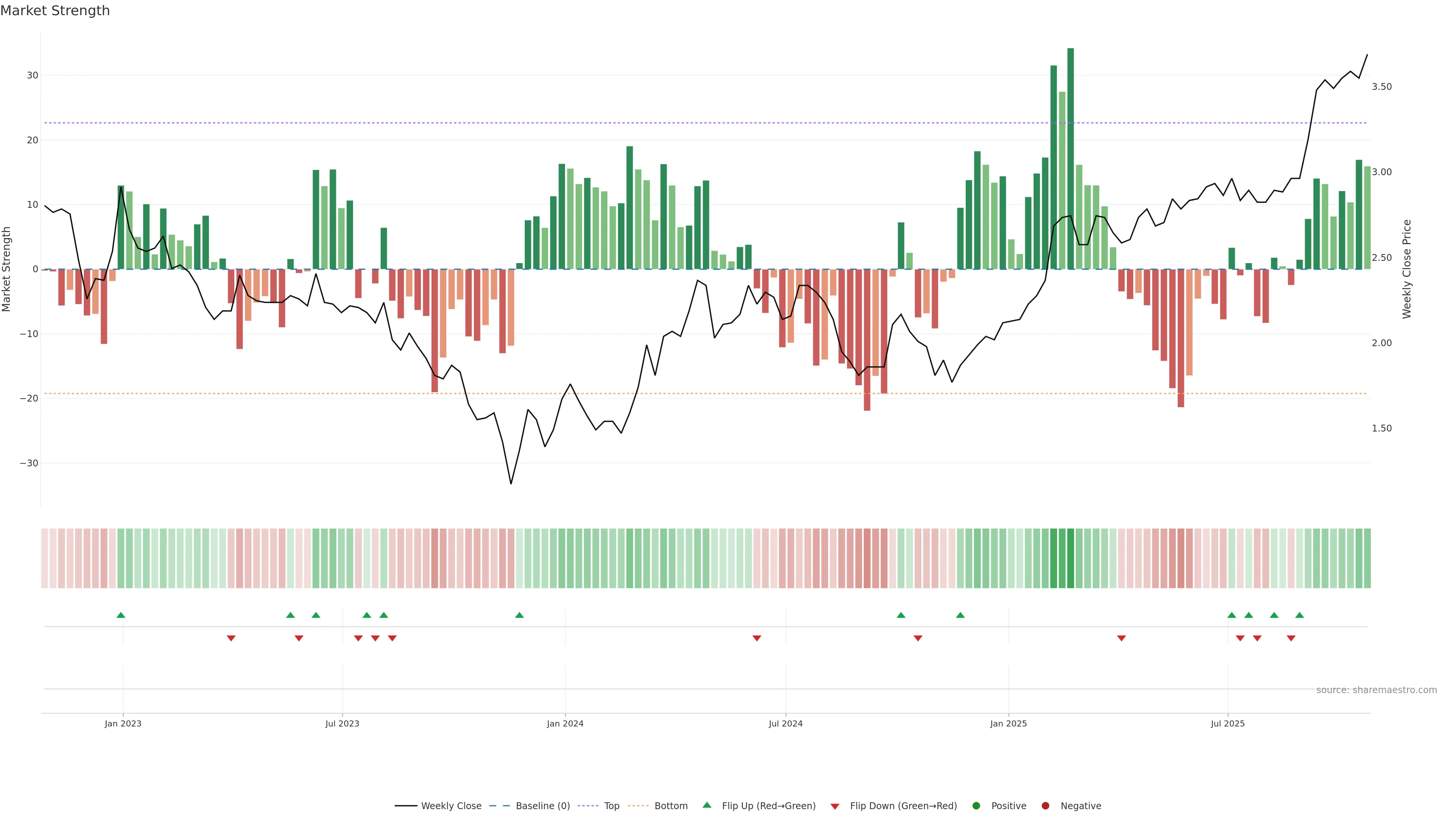This screenshot has height=819, width=1456.
Task: Click the Jan 2024 x-axis label
Action: click(565, 723)
